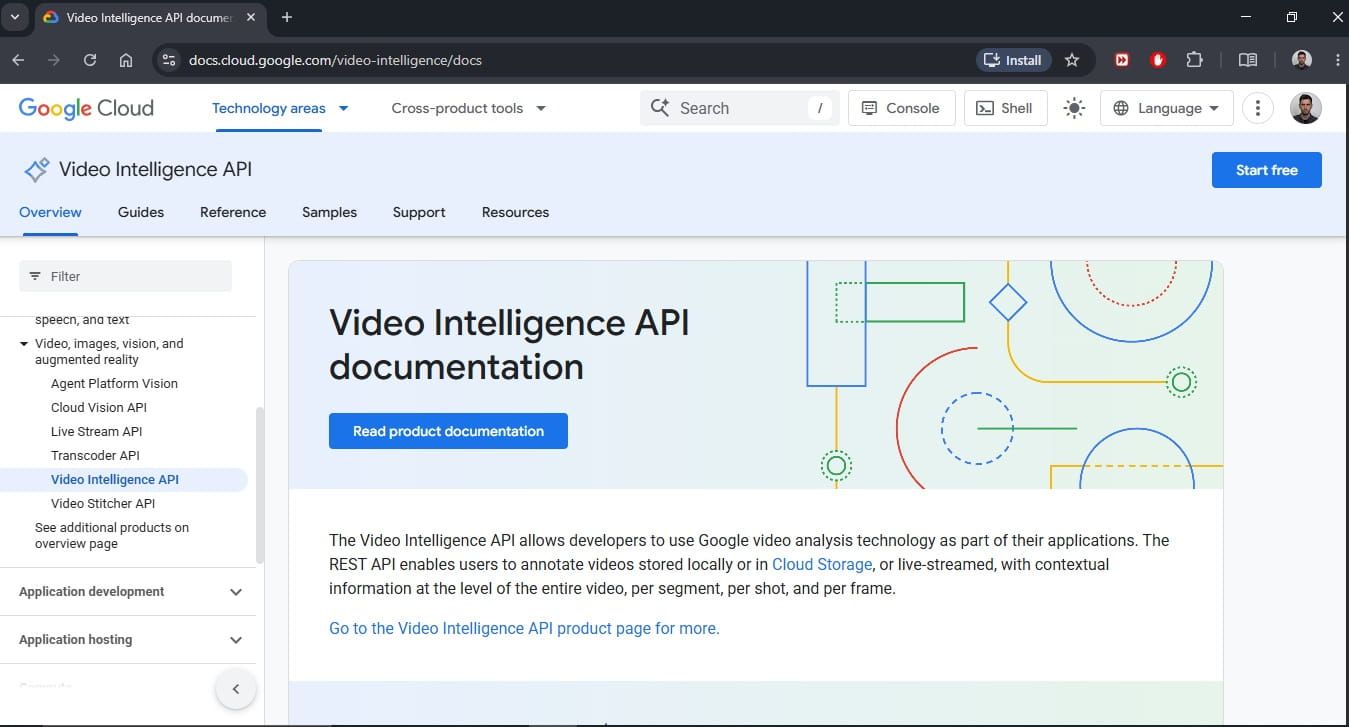The width and height of the screenshot is (1349, 727).
Task: Click the sidebar vertical scrollbar
Action: [x=260, y=485]
